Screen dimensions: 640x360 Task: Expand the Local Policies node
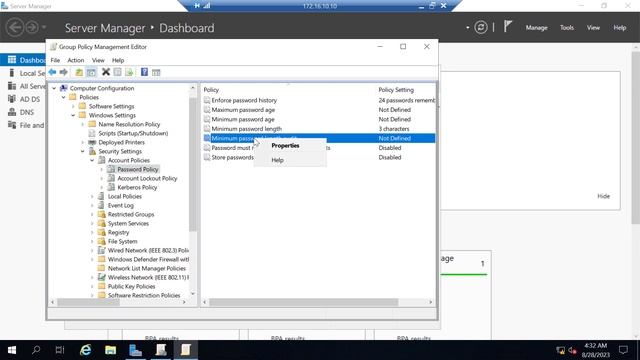[92, 196]
